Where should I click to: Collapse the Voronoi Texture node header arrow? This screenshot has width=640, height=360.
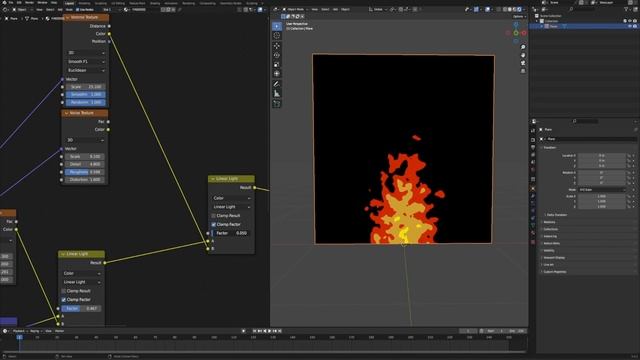67,18
